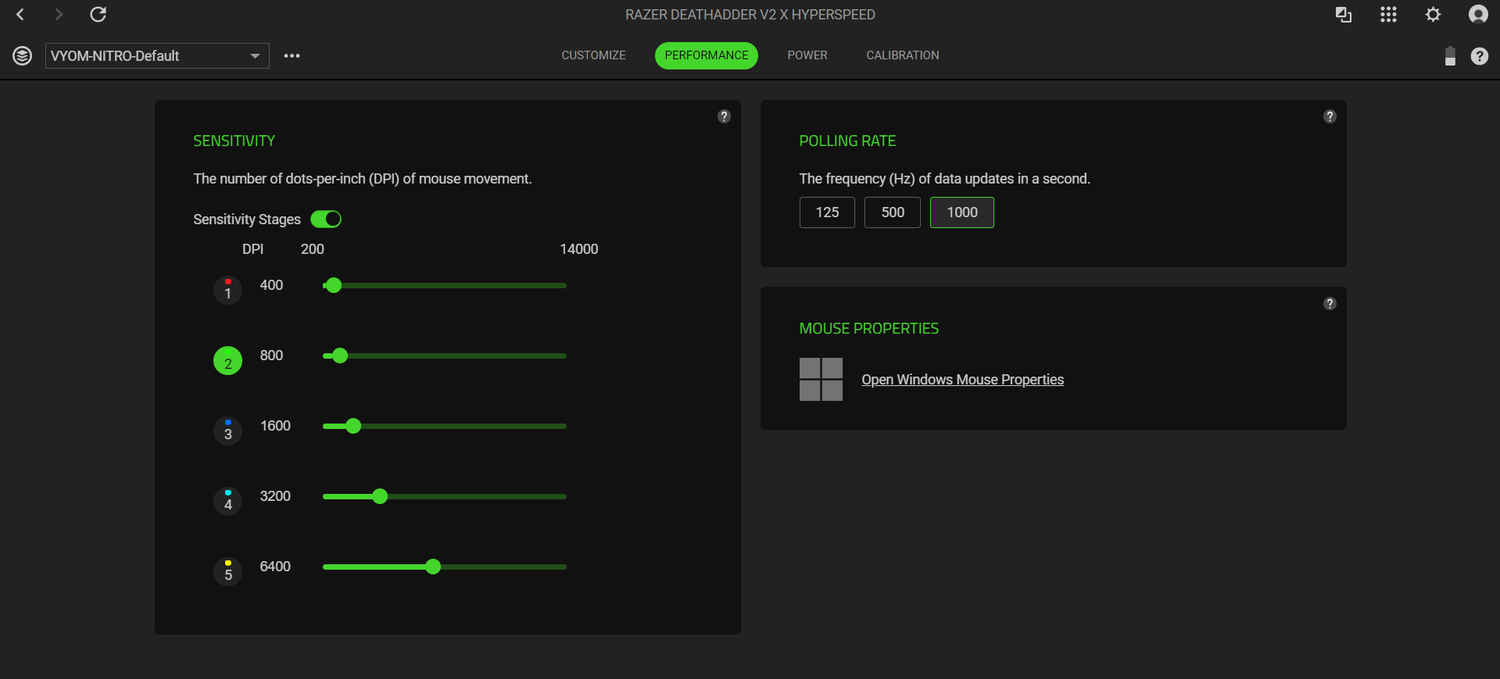Click the back navigation arrow
The height and width of the screenshot is (679, 1500).
20,14
